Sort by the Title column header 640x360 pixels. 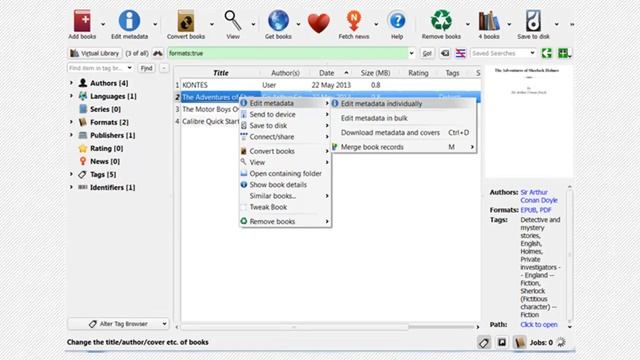point(221,73)
